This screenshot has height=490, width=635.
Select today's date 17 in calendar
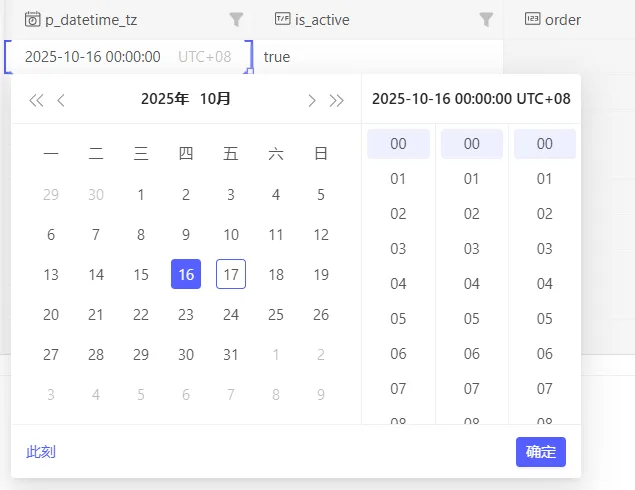(231, 274)
